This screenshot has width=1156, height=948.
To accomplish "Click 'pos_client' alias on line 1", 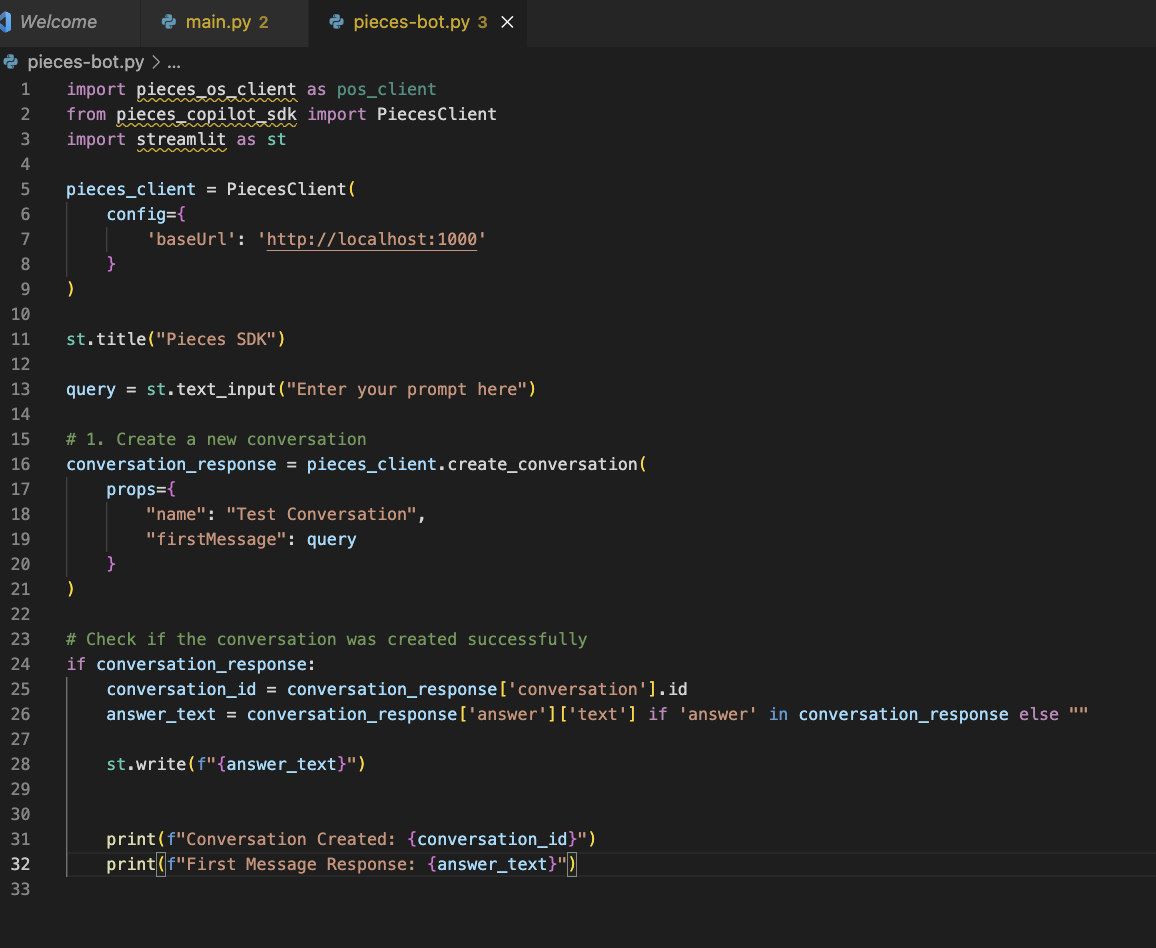I will (x=386, y=89).
